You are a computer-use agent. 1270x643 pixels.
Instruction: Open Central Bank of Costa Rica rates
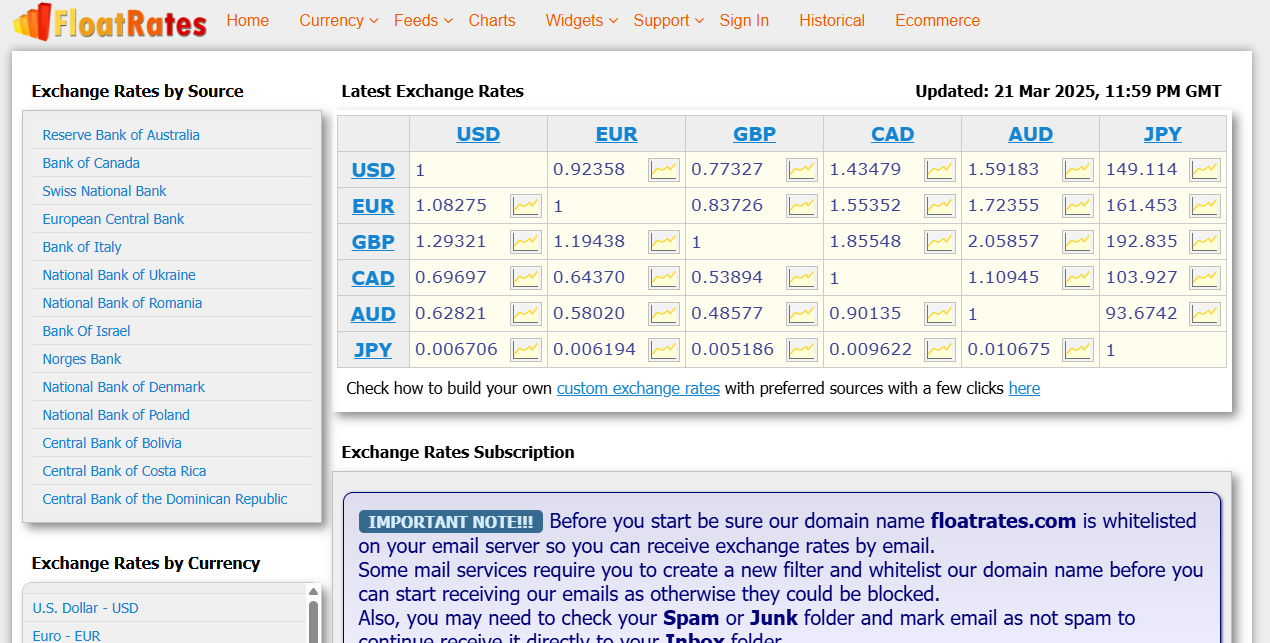tap(124, 471)
